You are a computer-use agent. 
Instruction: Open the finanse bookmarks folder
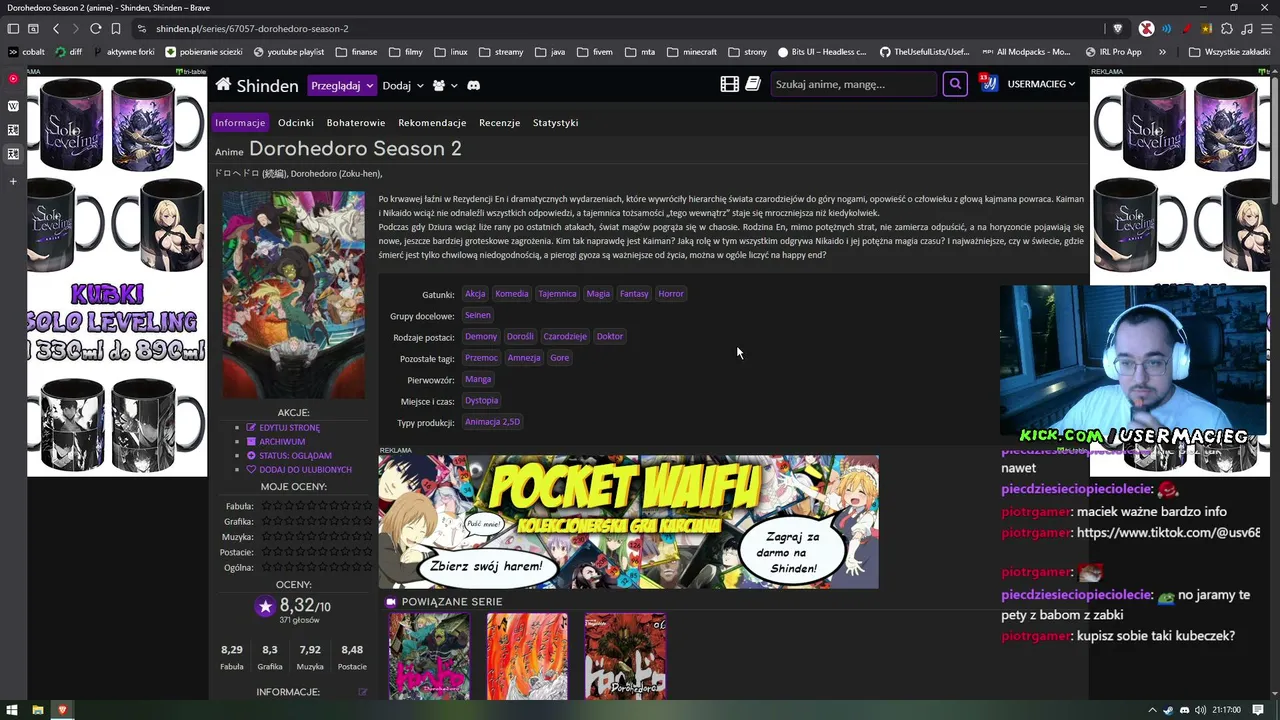click(x=357, y=52)
